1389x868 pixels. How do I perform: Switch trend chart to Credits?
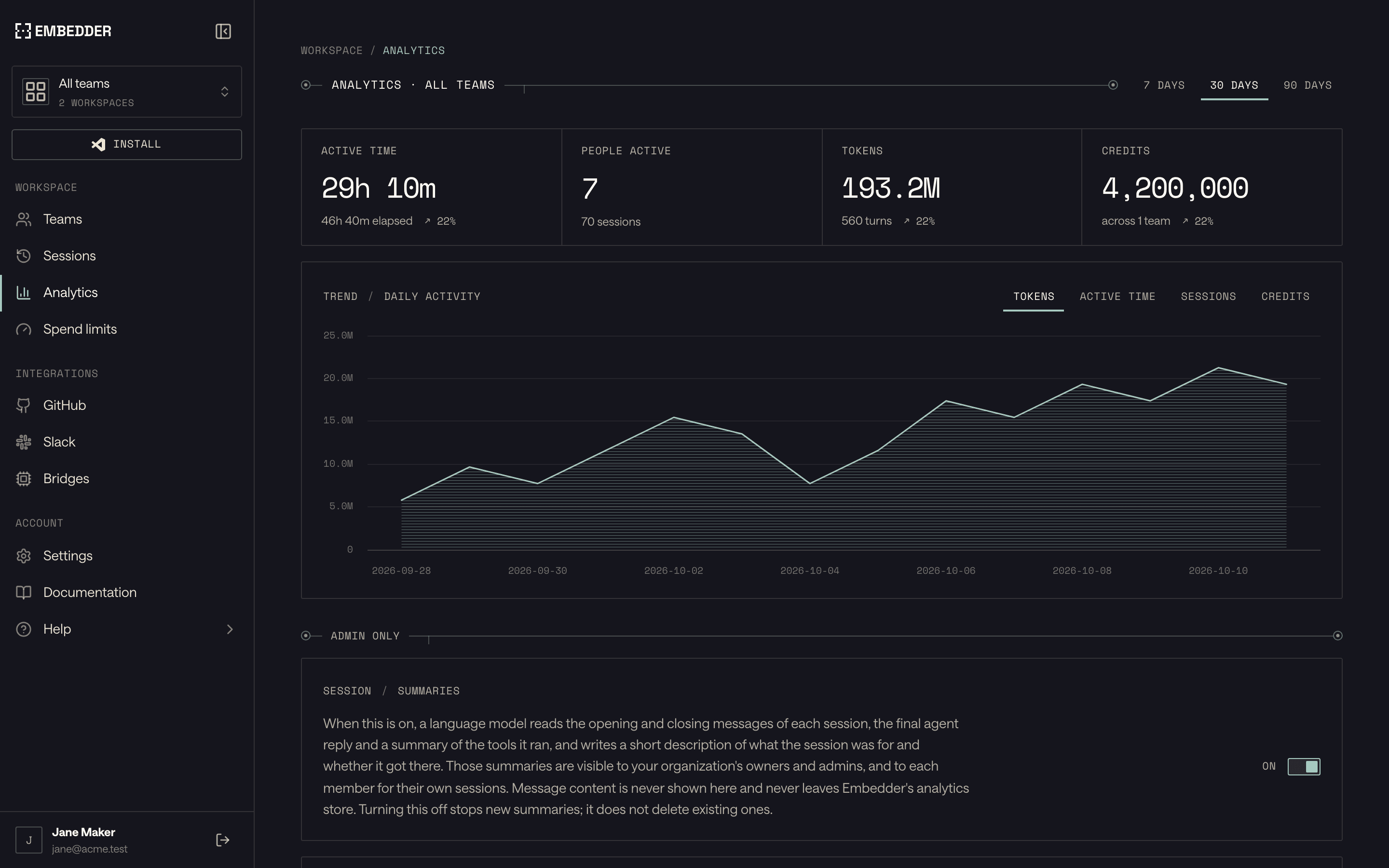1285,297
